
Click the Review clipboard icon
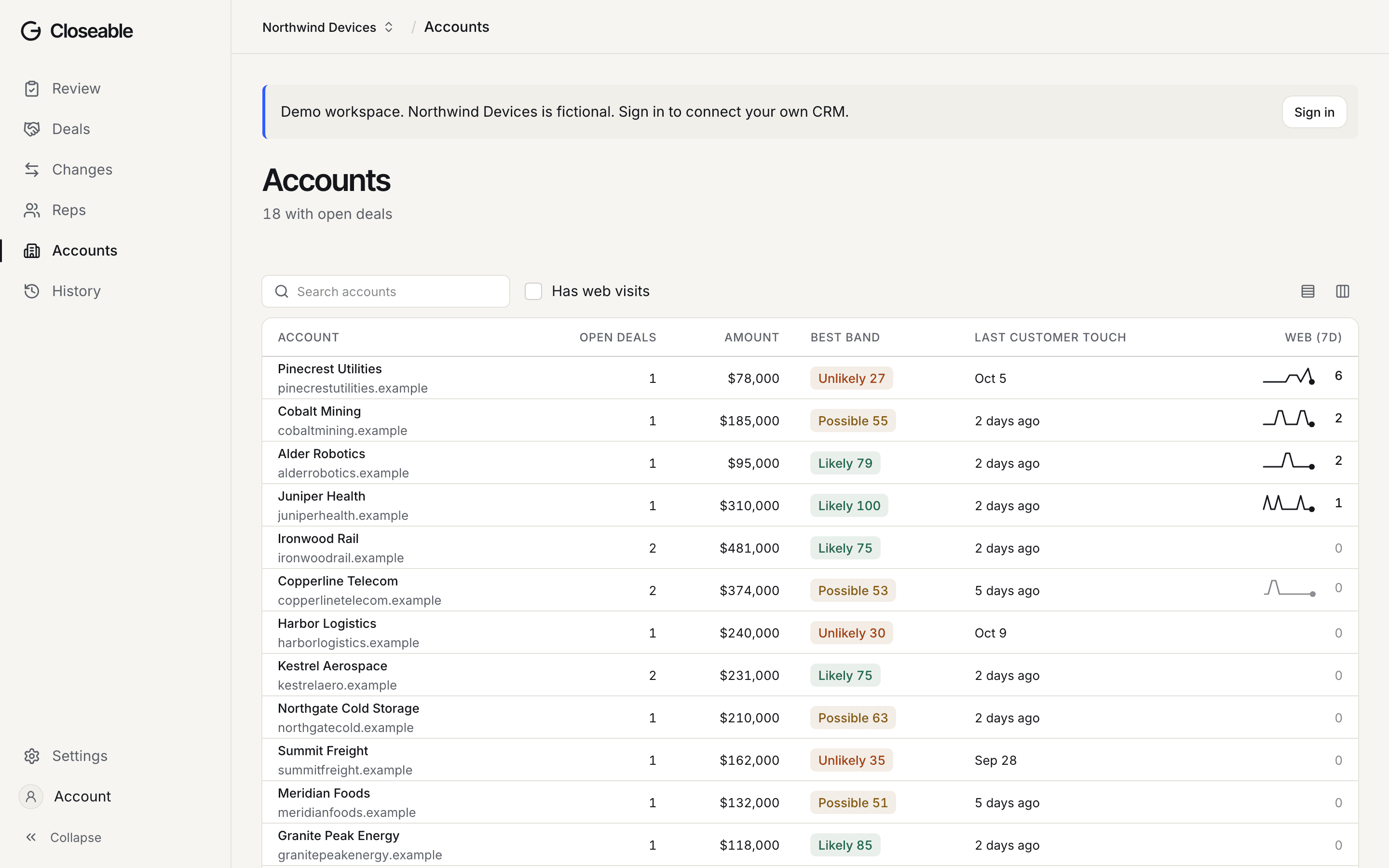pyautogui.click(x=32, y=89)
